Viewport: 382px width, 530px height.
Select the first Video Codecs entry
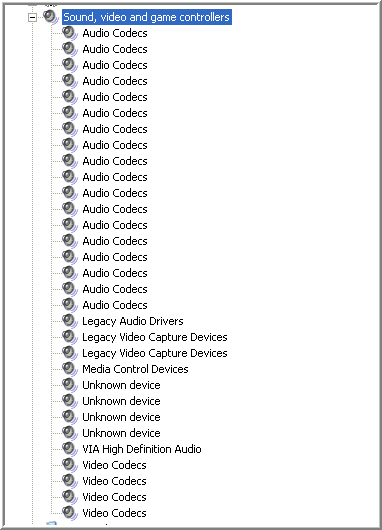(115, 465)
